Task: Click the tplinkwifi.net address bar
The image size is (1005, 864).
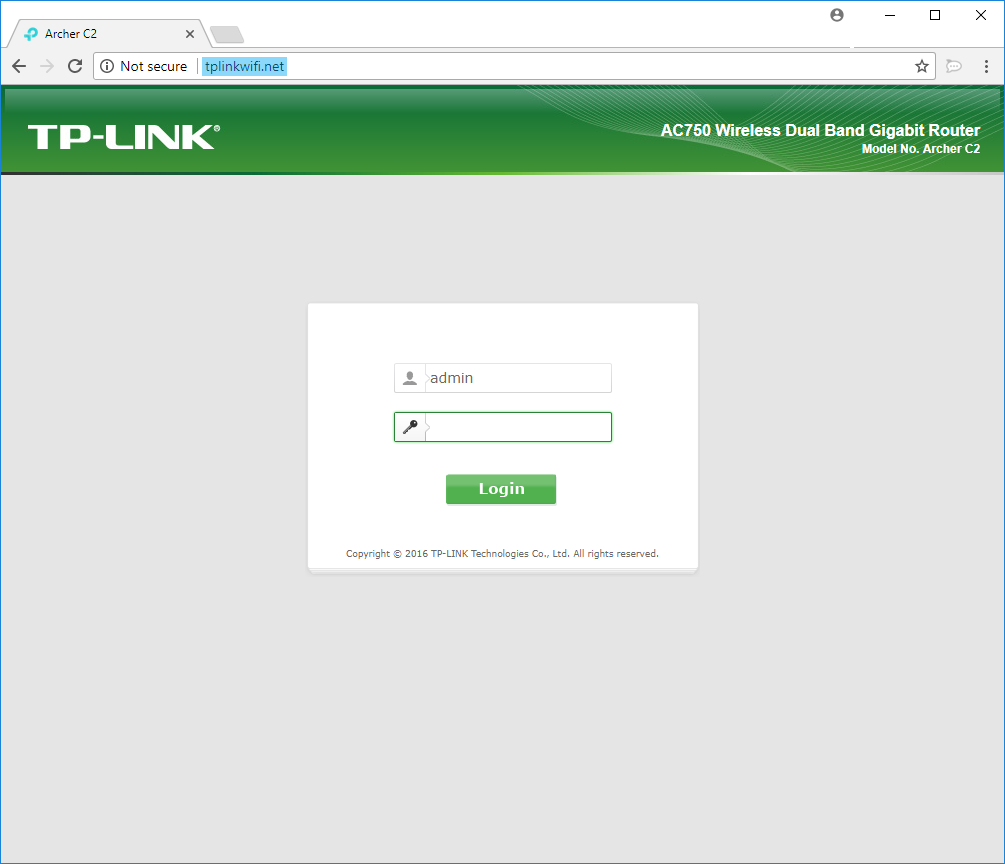Action: click(514, 66)
